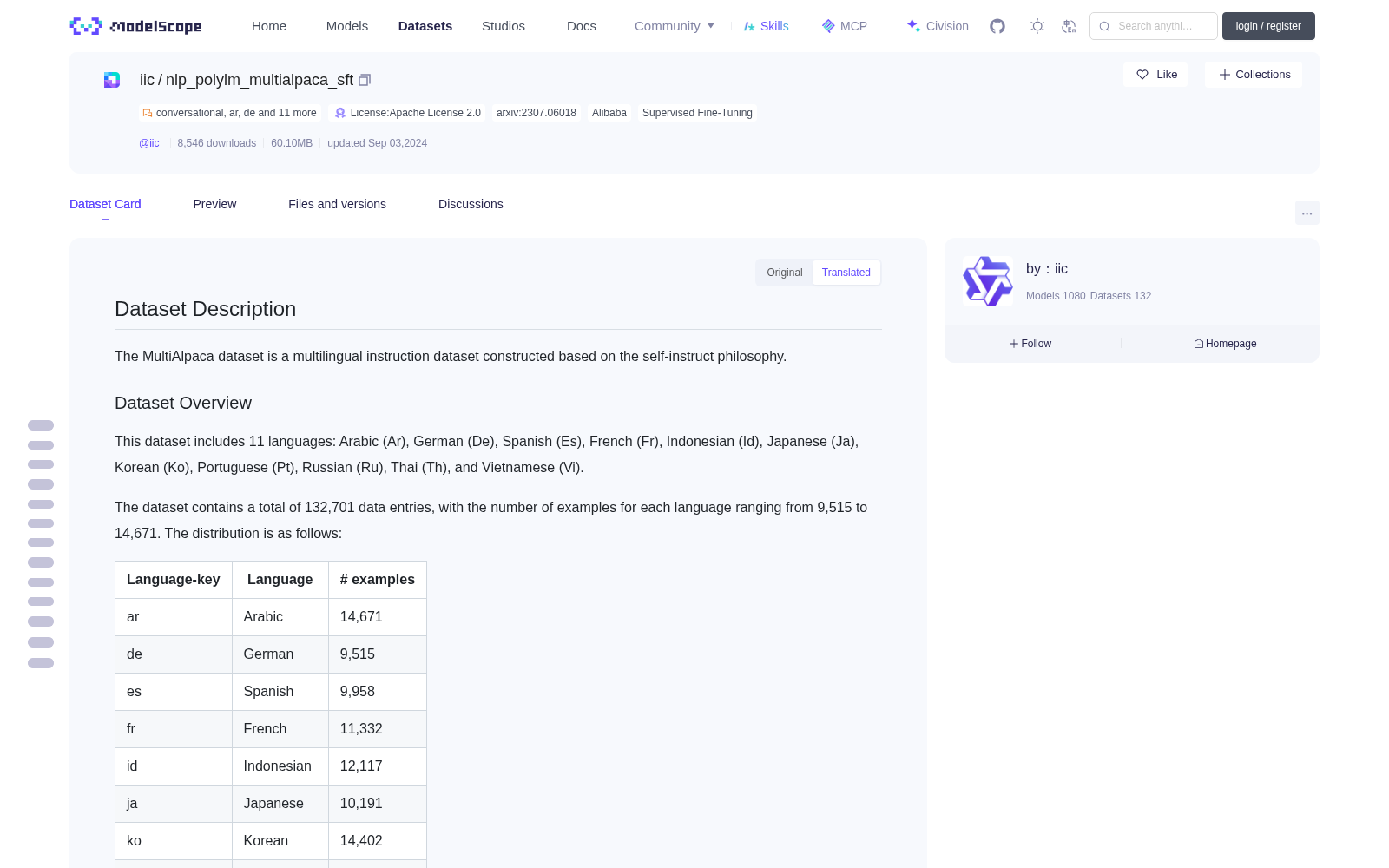Copy dataset name with copy icon

click(x=365, y=80)
